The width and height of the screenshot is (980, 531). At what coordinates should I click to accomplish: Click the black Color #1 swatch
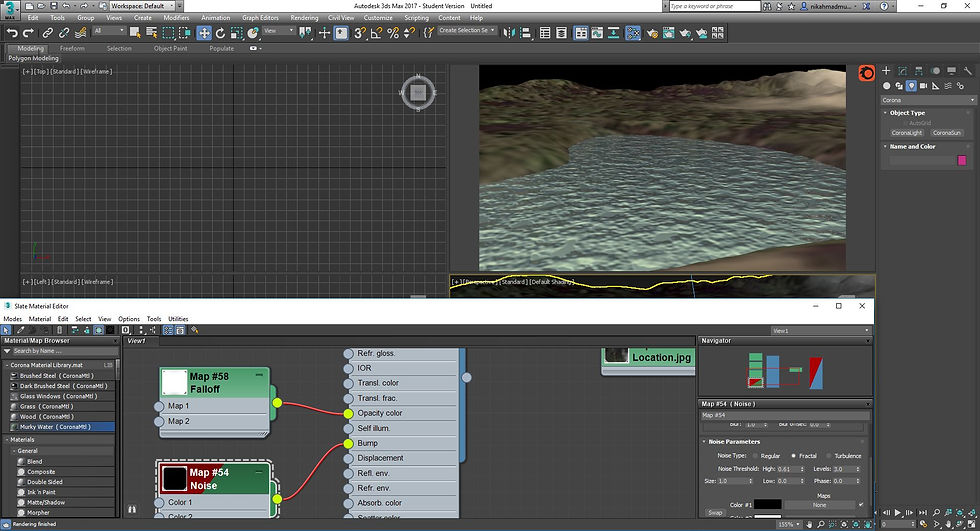(x=768, y=505)
